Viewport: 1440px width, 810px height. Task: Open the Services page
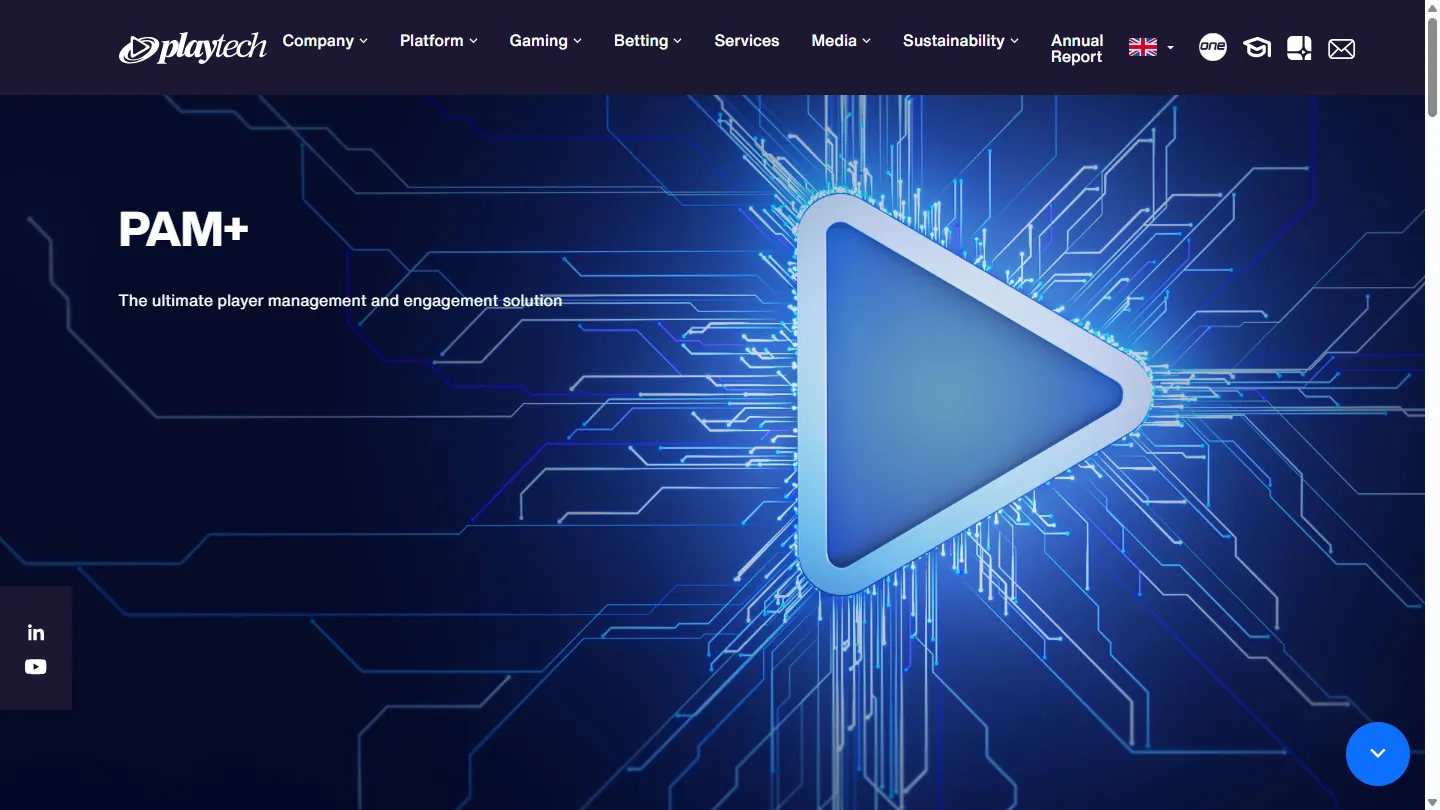(747, 41)
